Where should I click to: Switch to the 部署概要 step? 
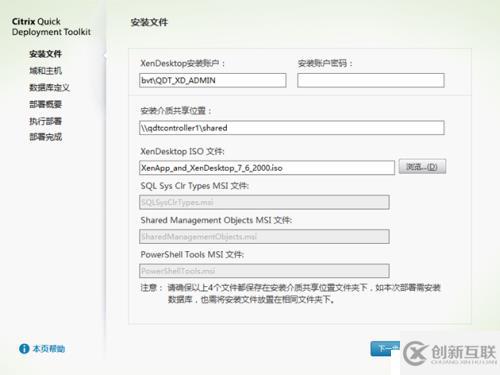coord(45,104)
